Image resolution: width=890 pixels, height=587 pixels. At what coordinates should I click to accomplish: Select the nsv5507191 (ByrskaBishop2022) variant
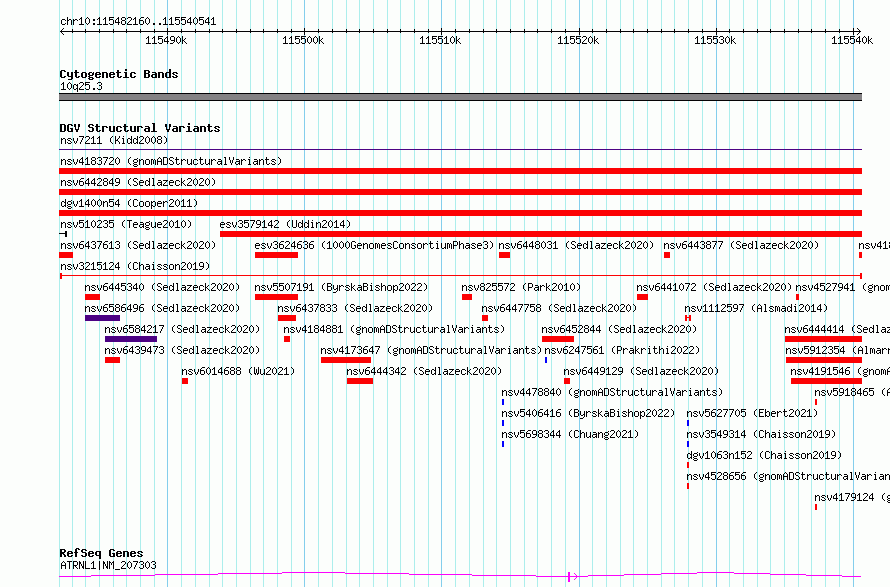point(276,297)
